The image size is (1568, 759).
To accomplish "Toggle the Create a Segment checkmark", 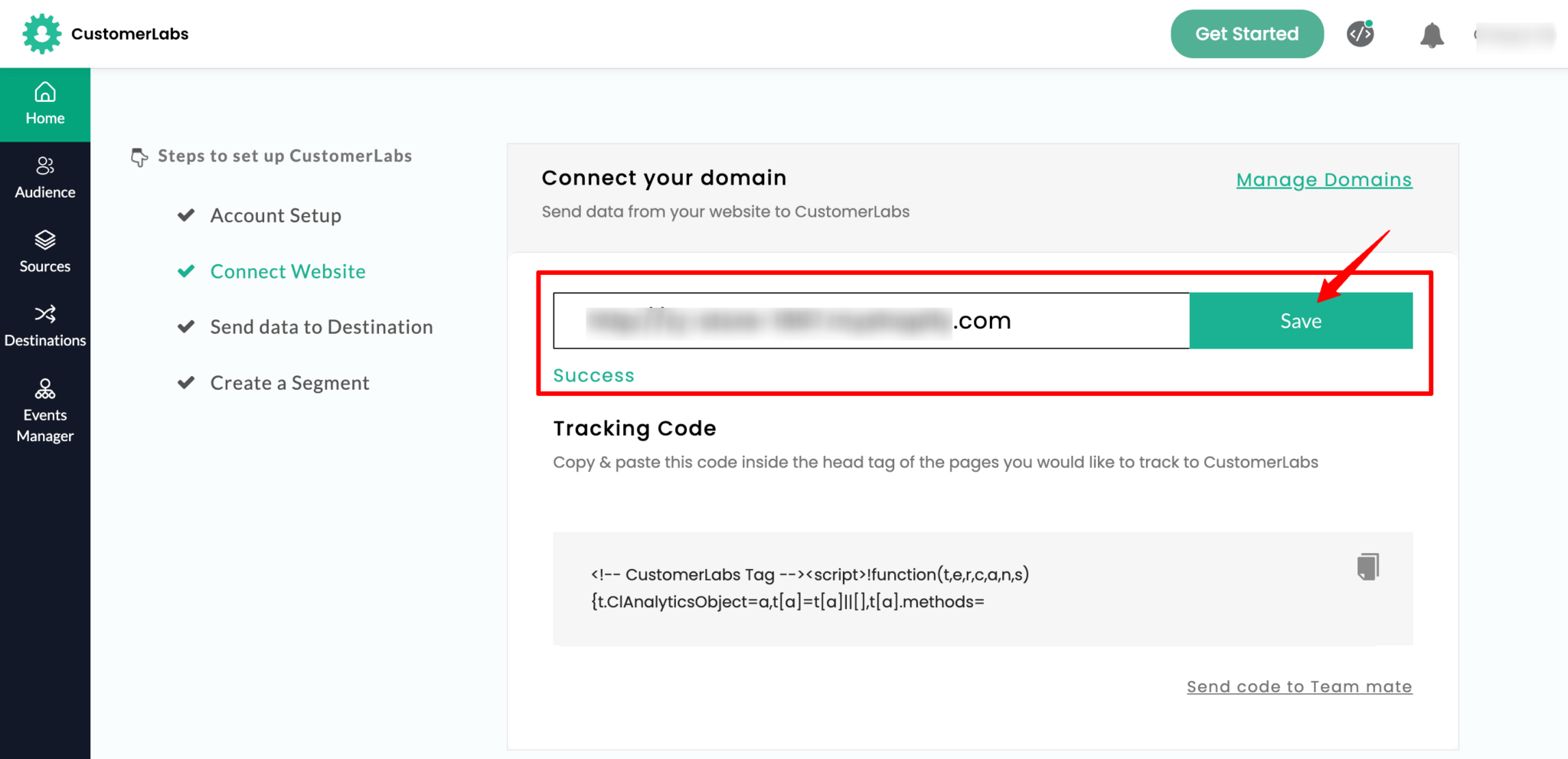I will [x=186, y=382].
